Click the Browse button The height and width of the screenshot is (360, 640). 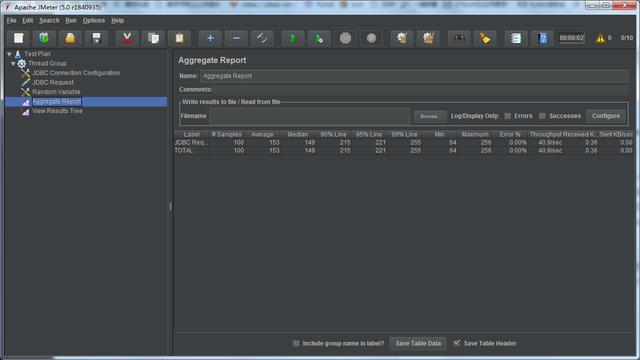tap(429, 116)
